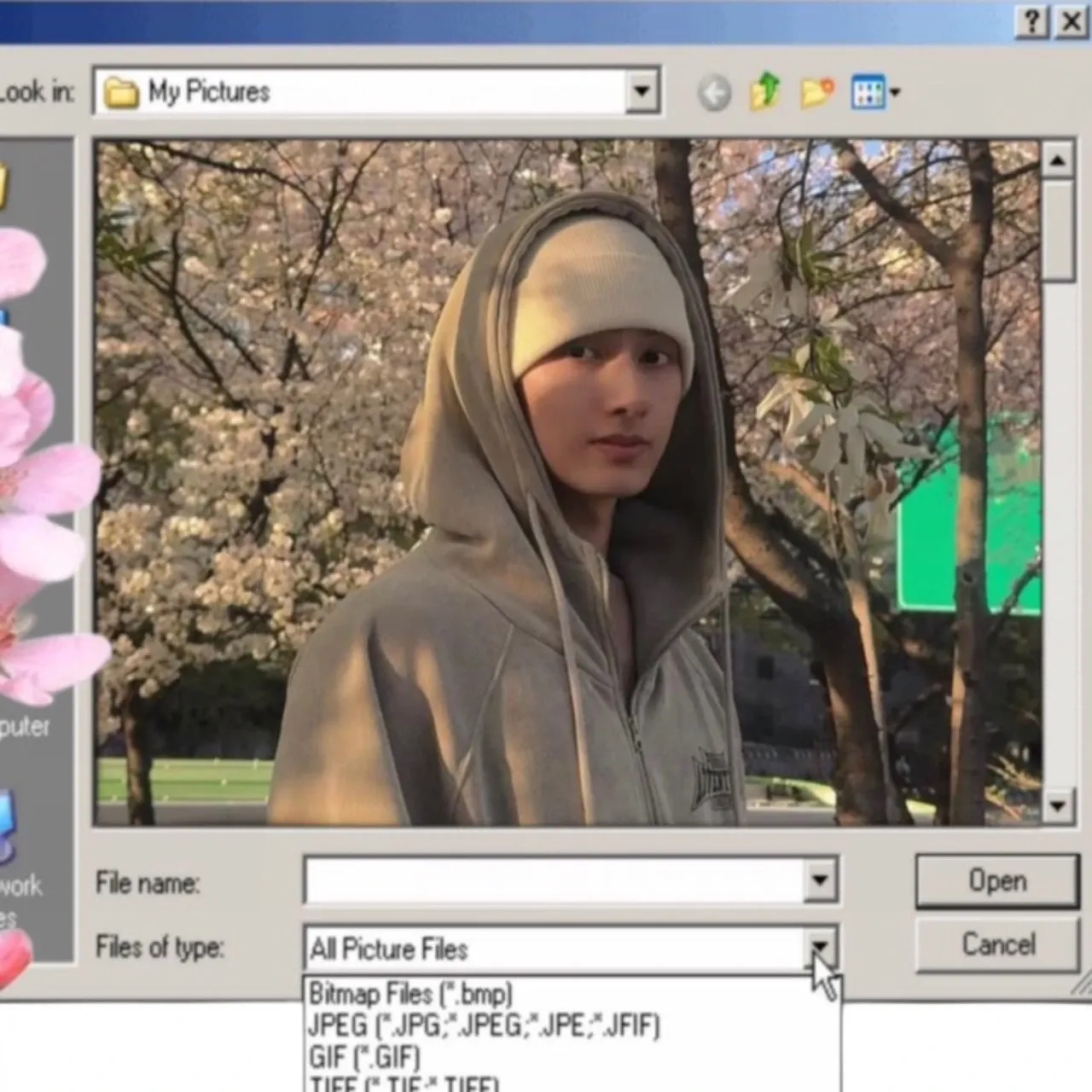1092x1092 pixels.
Task: Click the My Pictures folder icon
Action: tap(120, 92)
